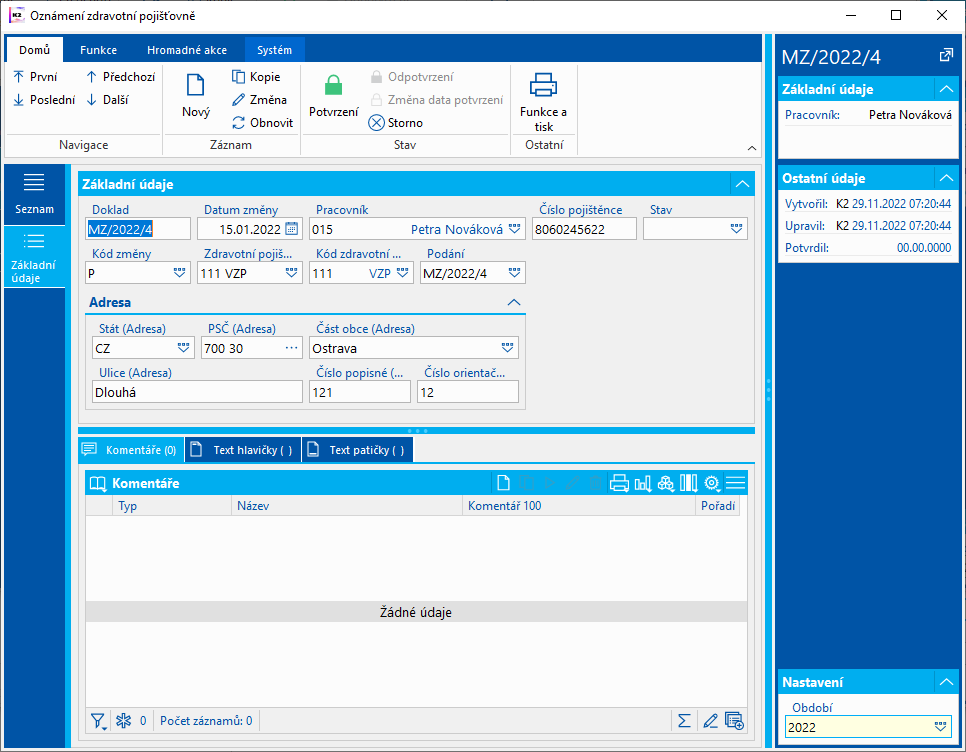
Task: Collapse the Adresa section
Action: click(514, 302)
